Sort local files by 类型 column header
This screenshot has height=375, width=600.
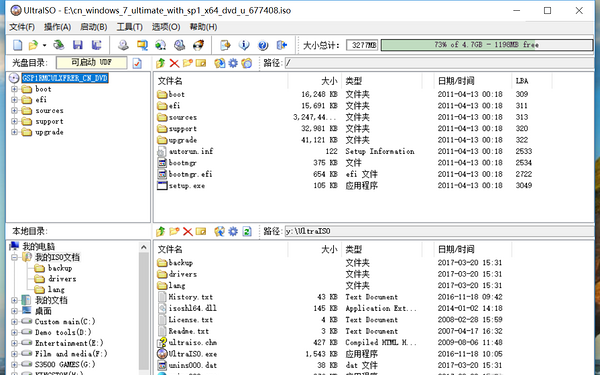point(382,249)
